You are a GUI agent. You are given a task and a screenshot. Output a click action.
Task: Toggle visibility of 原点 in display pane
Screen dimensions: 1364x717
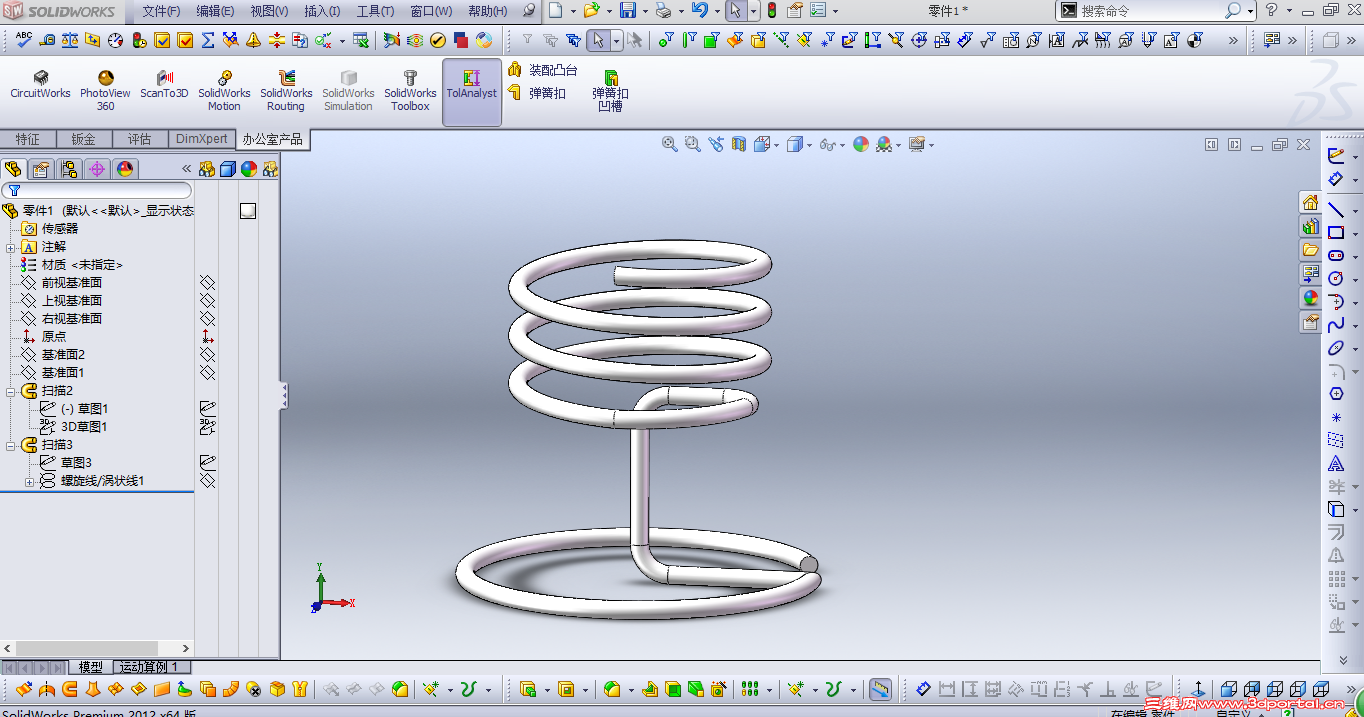(207, 337)
